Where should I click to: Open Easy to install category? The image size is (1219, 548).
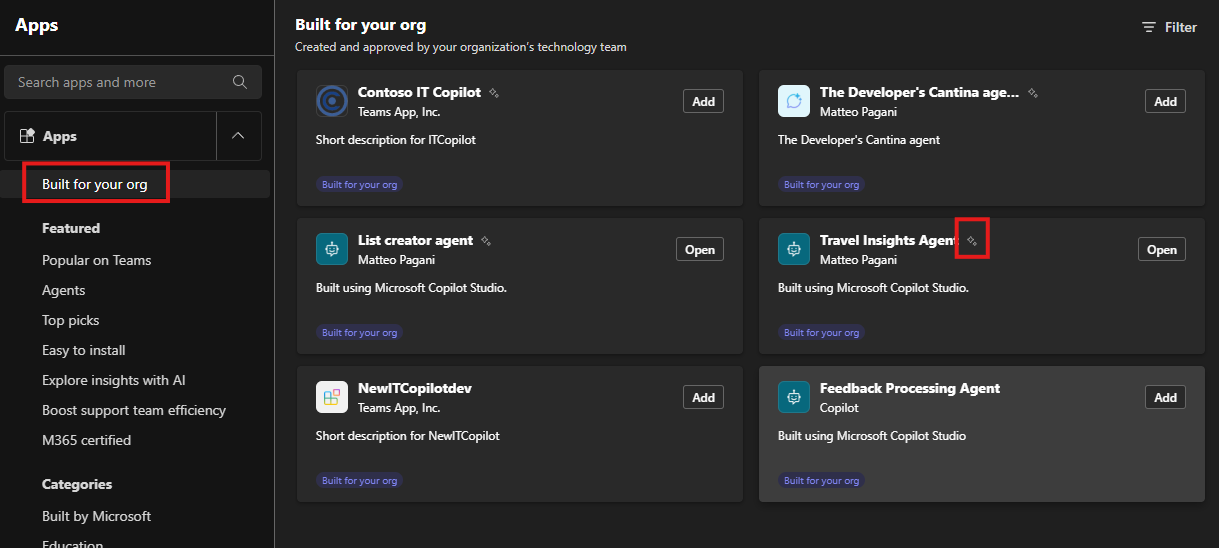84,350
